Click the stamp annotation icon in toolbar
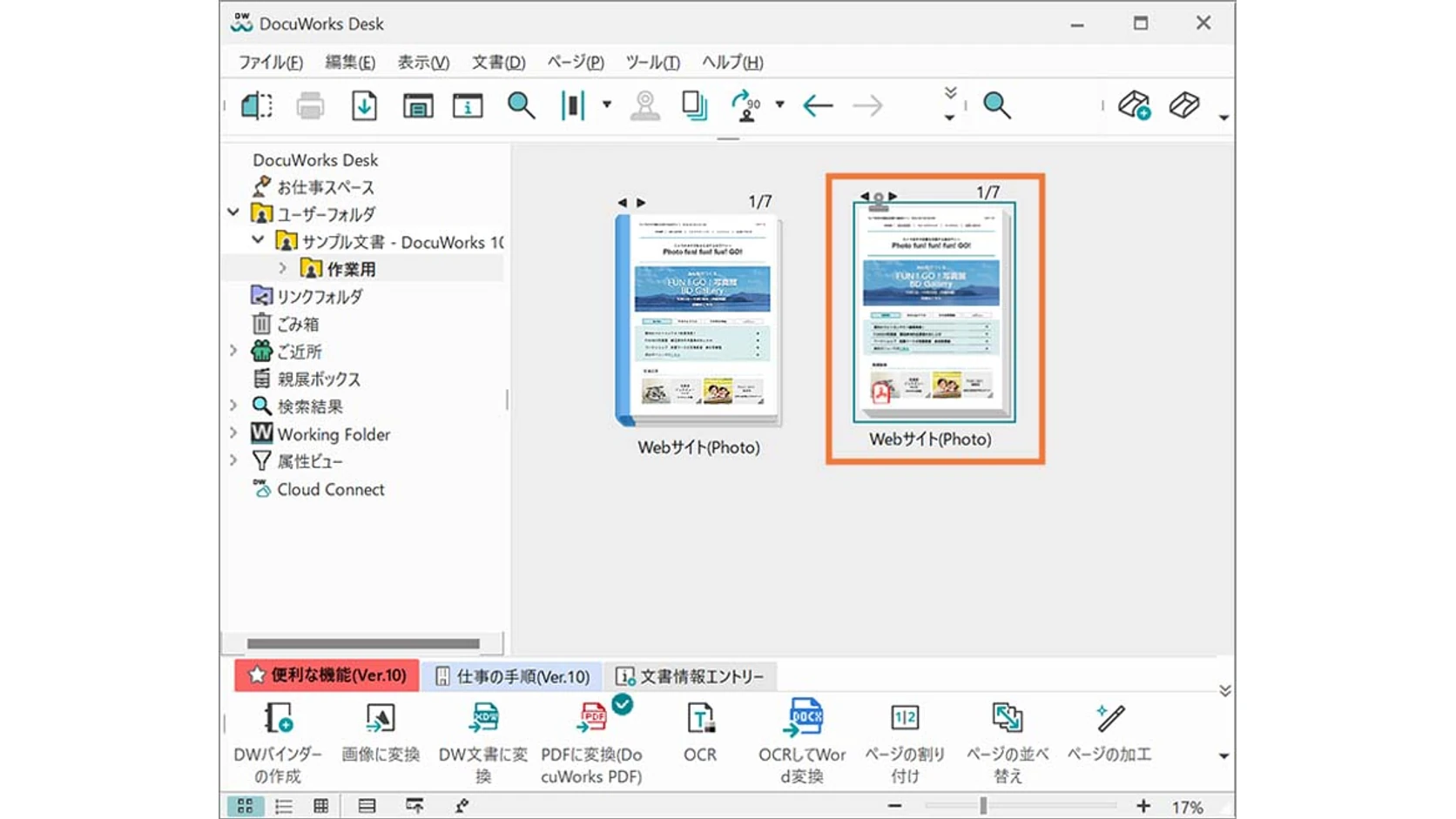 [645, 105]
